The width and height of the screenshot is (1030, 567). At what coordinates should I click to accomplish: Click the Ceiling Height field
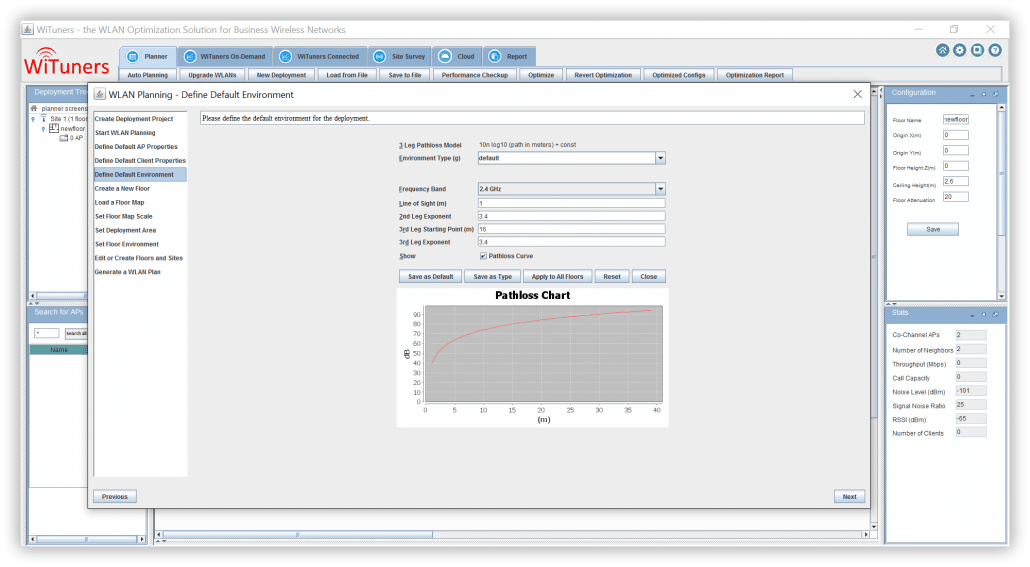pyautogui.click(x=956, y=181)
